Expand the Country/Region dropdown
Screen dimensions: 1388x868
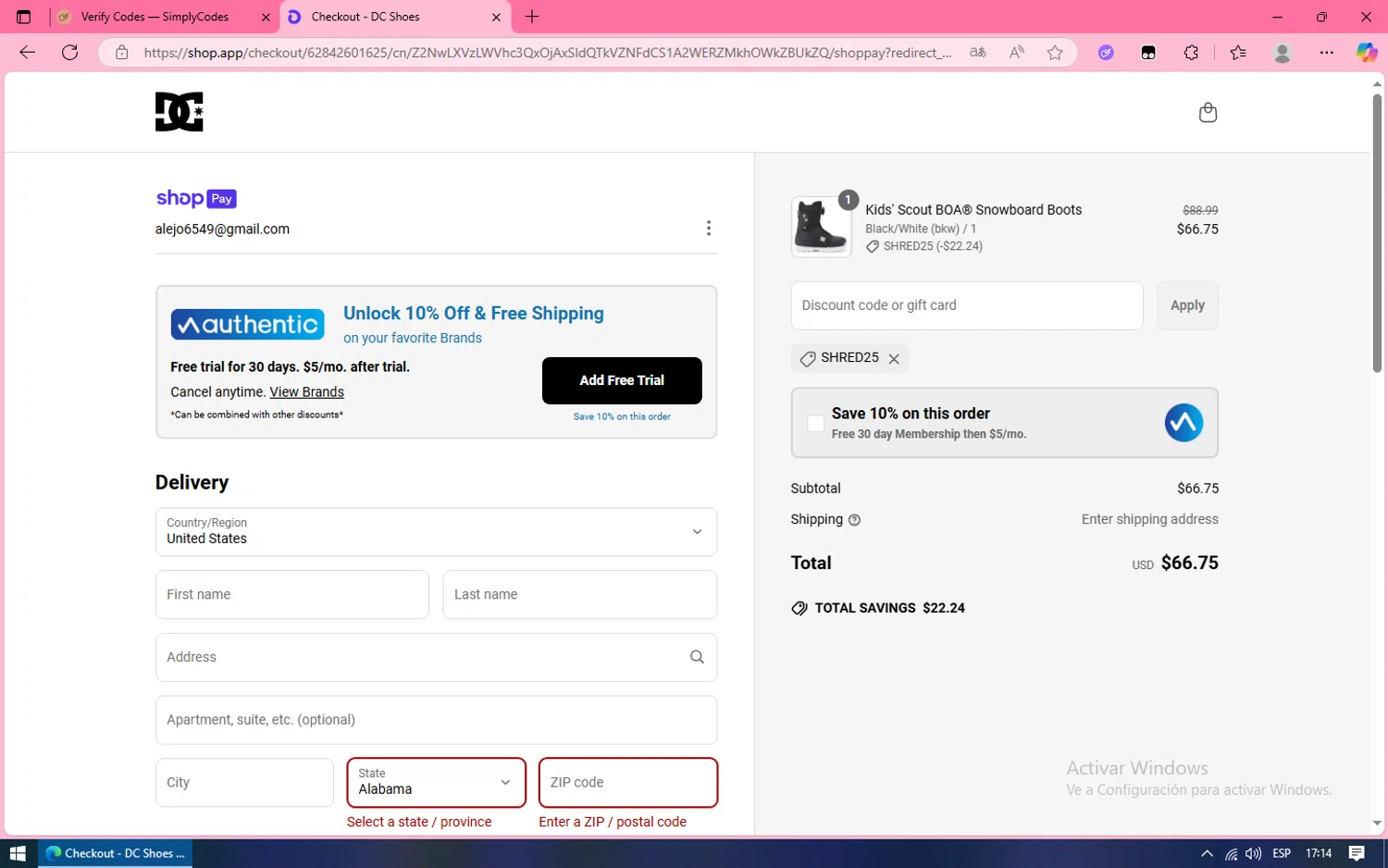(x=436, y=531)
